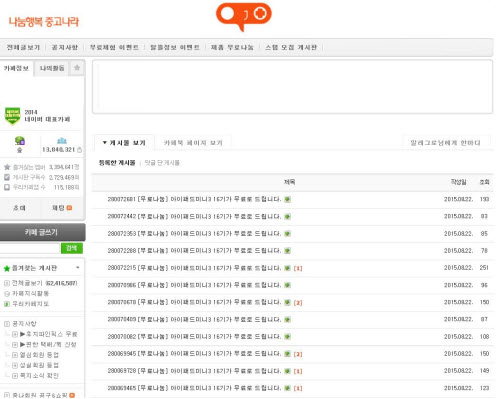500x399 pixels.
Task: Click the orange badge in bottom sidebar row
Action: click(72, 395)
